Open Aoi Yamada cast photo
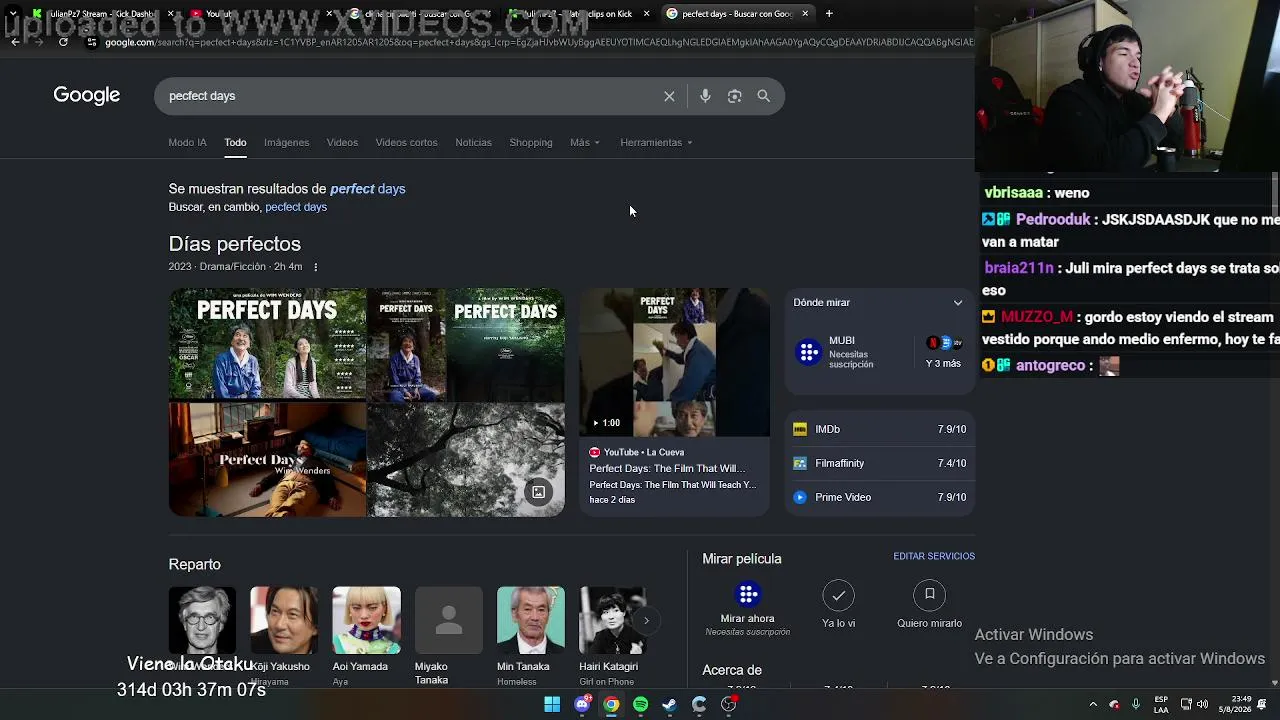 [366, 621]
